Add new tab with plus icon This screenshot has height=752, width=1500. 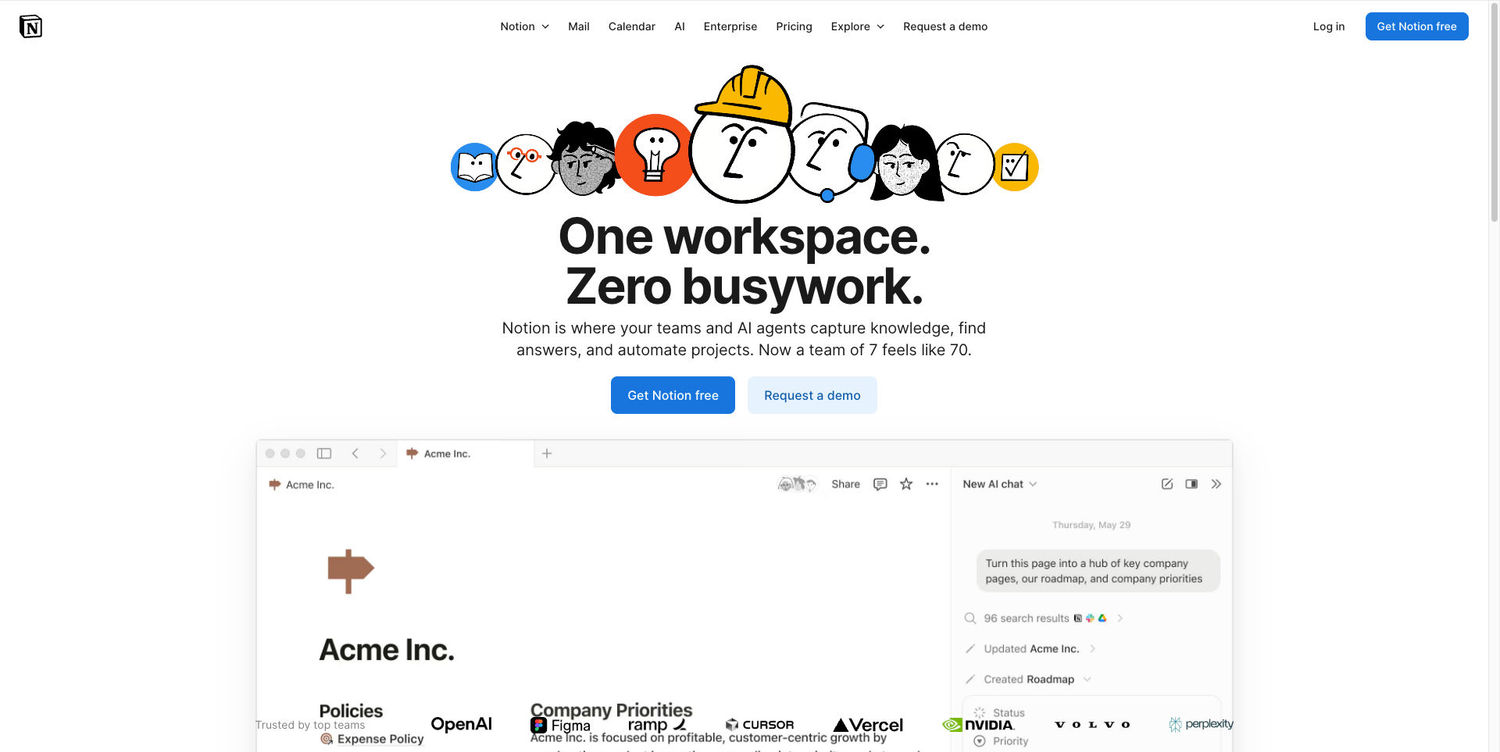(x=547, y=453)
